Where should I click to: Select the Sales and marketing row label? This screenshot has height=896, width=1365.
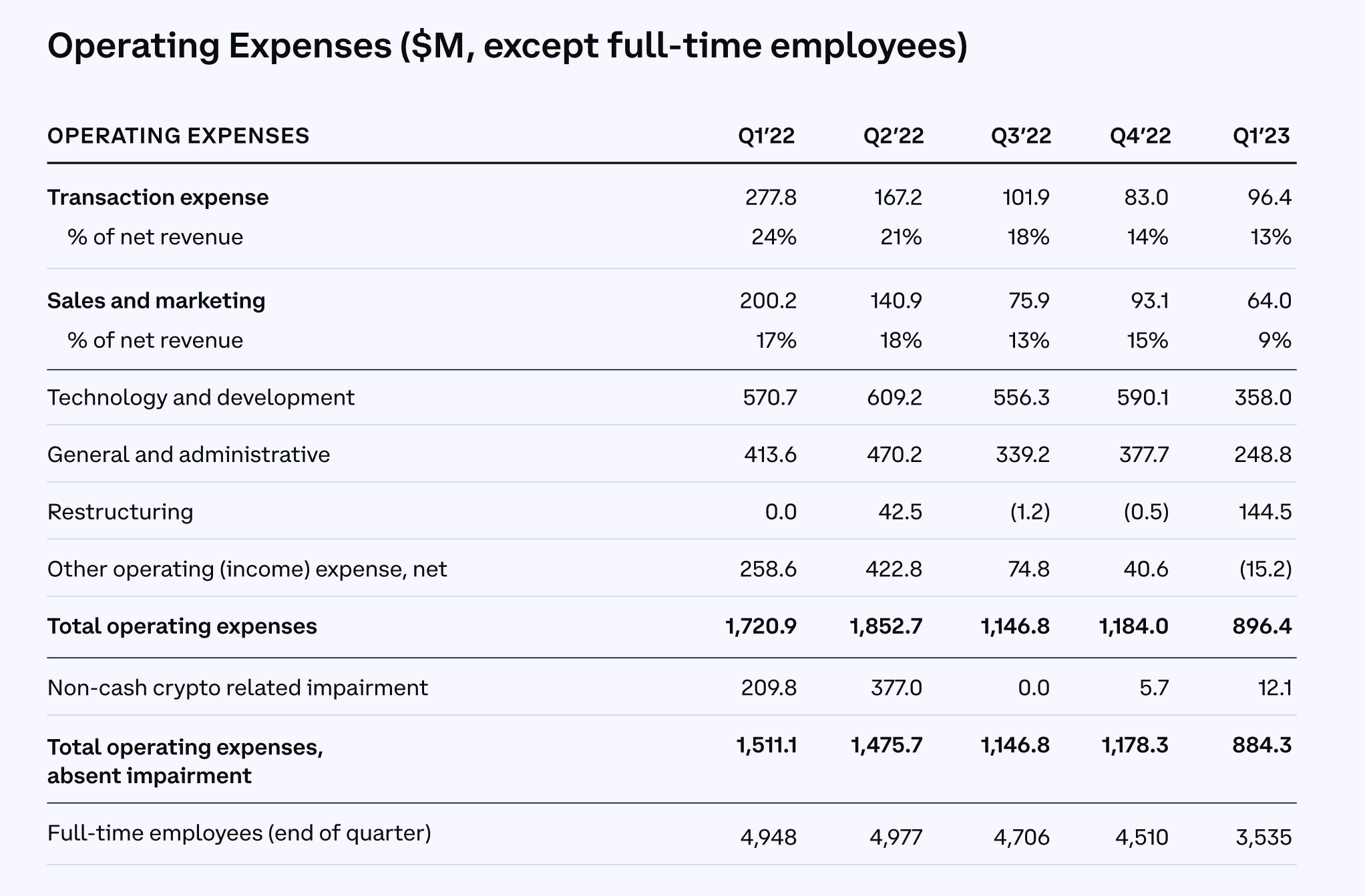[156, 301]
